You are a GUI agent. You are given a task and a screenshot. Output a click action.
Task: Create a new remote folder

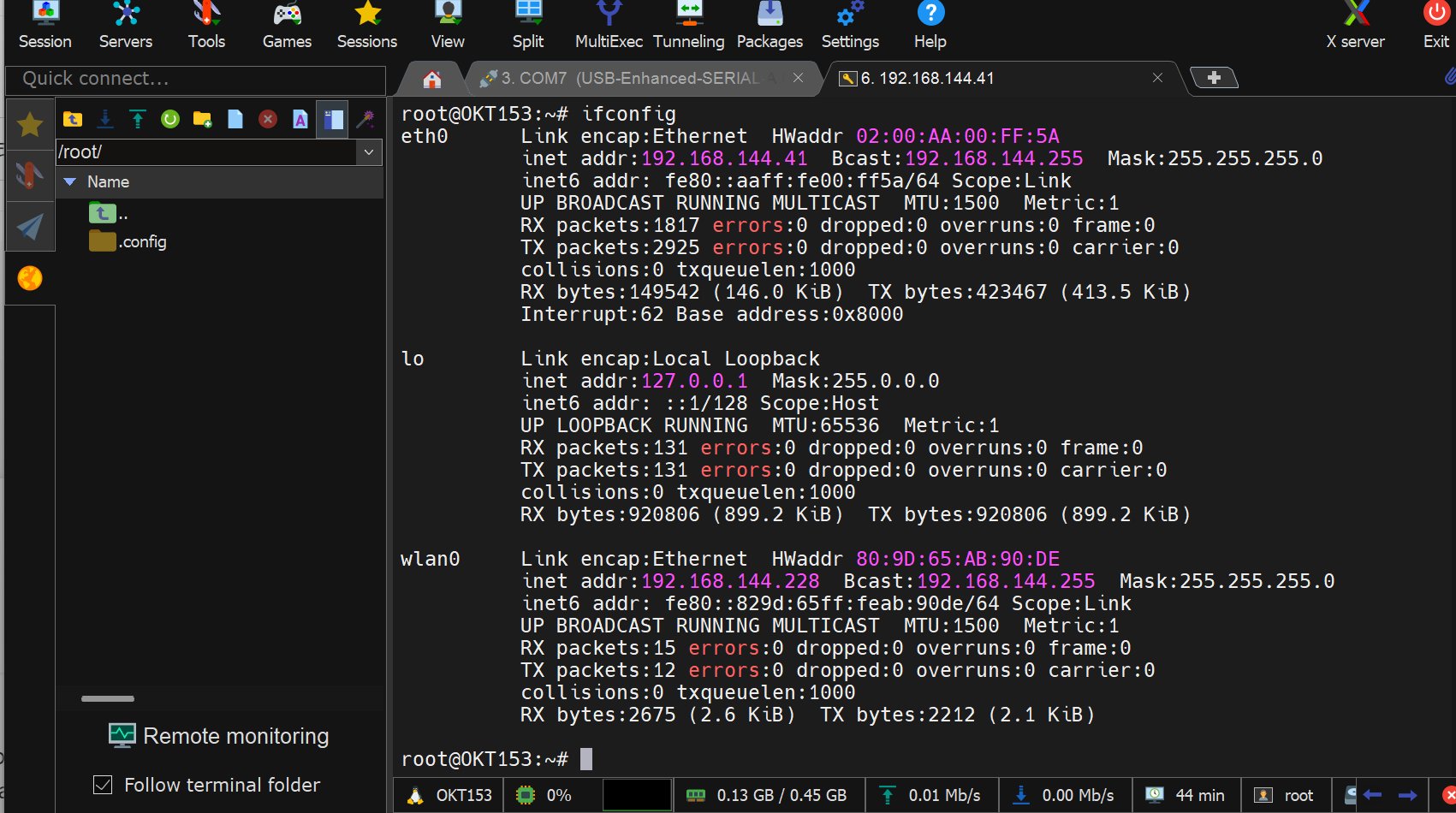pyautogui.click(x=203, y=119)
